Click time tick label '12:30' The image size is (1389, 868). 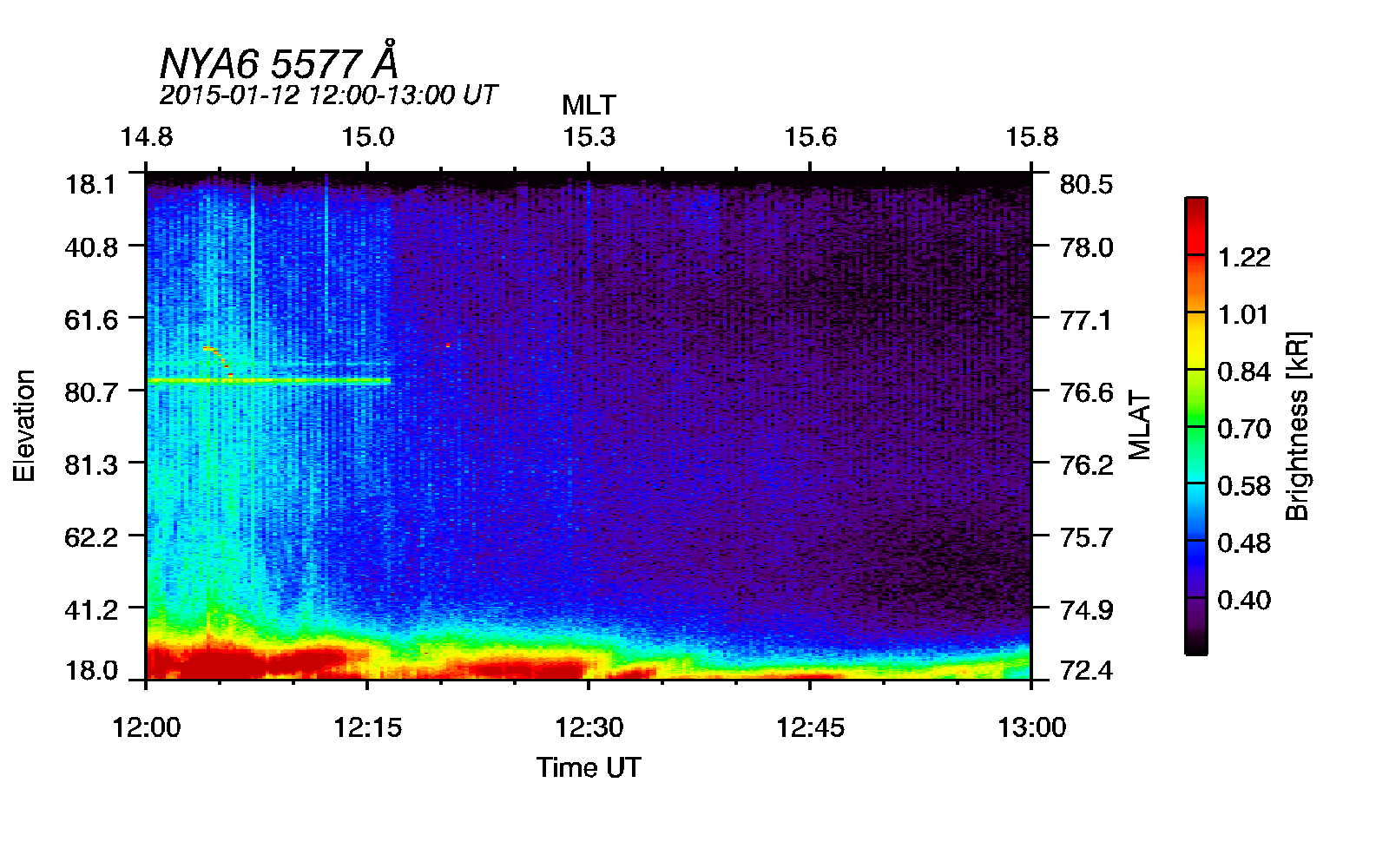(589, 727)
